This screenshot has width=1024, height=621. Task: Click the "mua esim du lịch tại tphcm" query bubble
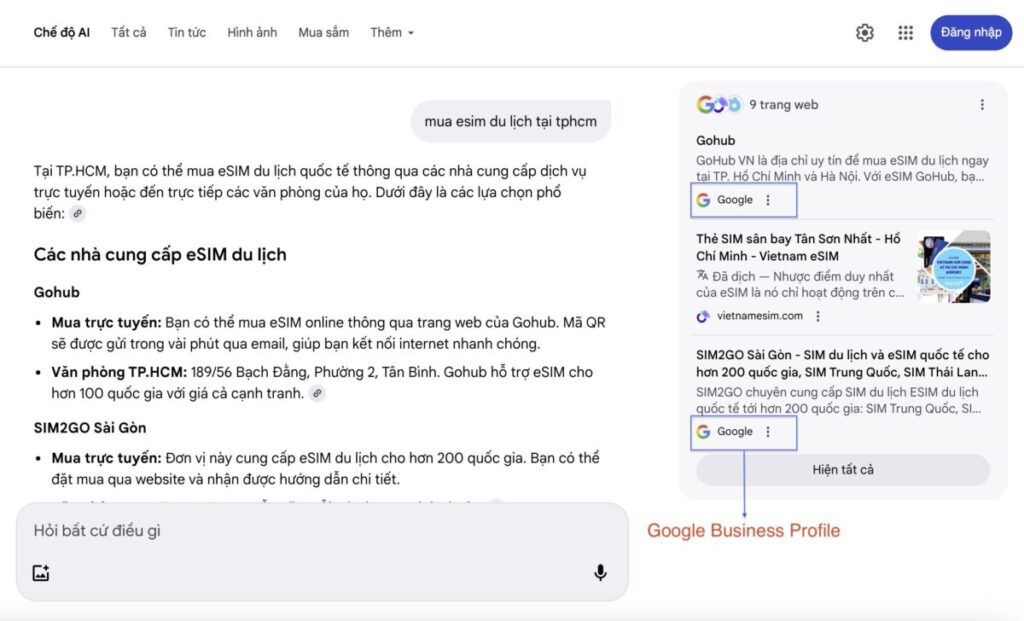pos(511,121)
